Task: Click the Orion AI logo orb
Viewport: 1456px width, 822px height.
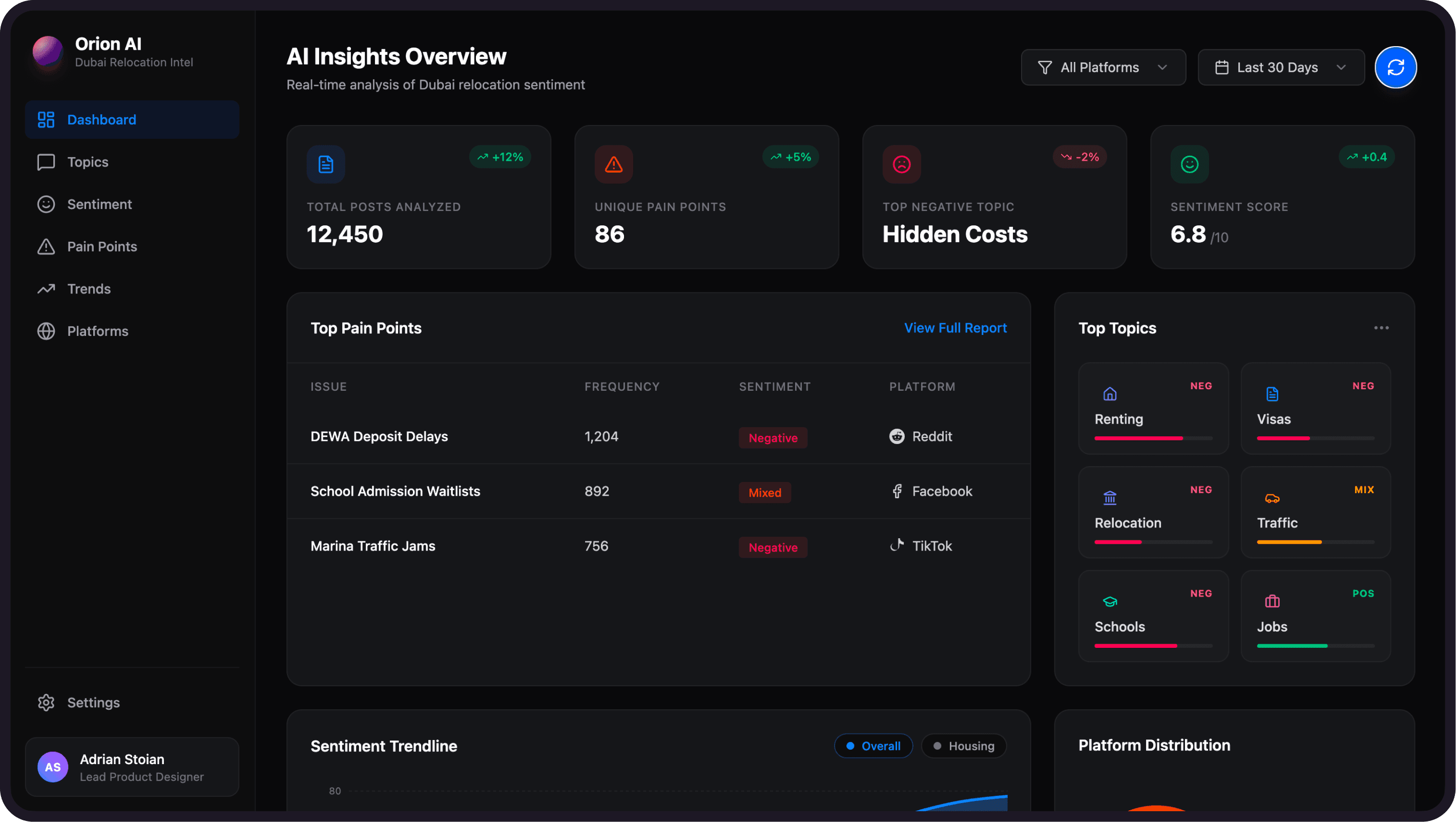Action: click(48, 51)
